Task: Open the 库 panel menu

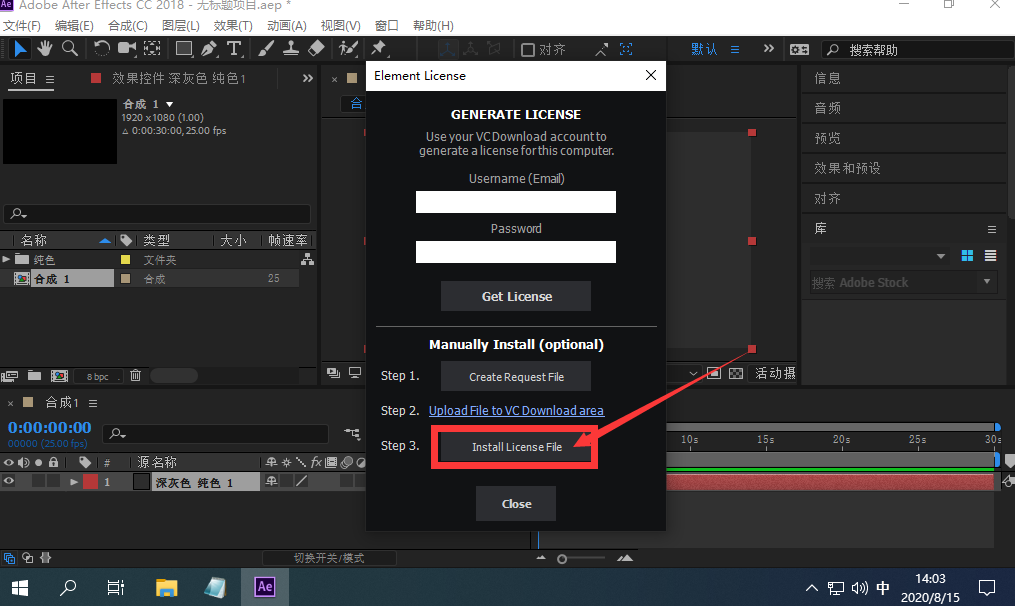Action: click(991, 229)
